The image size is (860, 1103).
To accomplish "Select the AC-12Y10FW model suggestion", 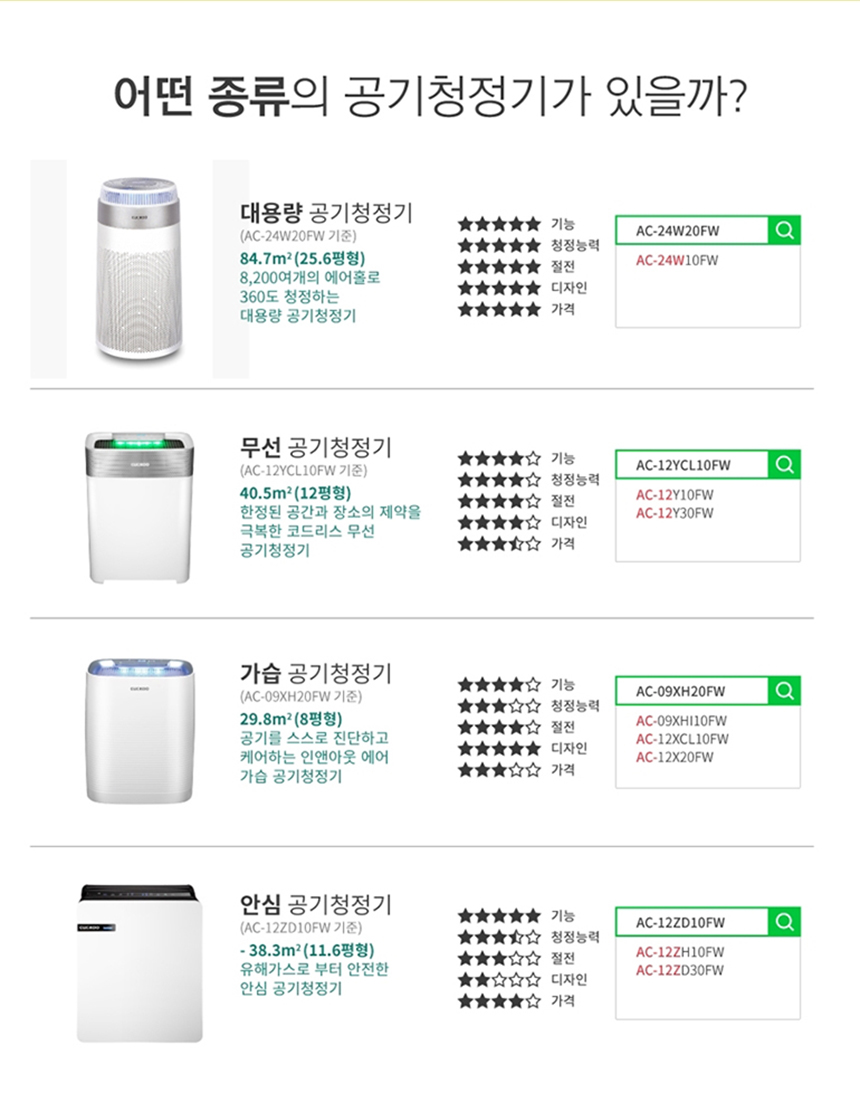I will 675,495.
